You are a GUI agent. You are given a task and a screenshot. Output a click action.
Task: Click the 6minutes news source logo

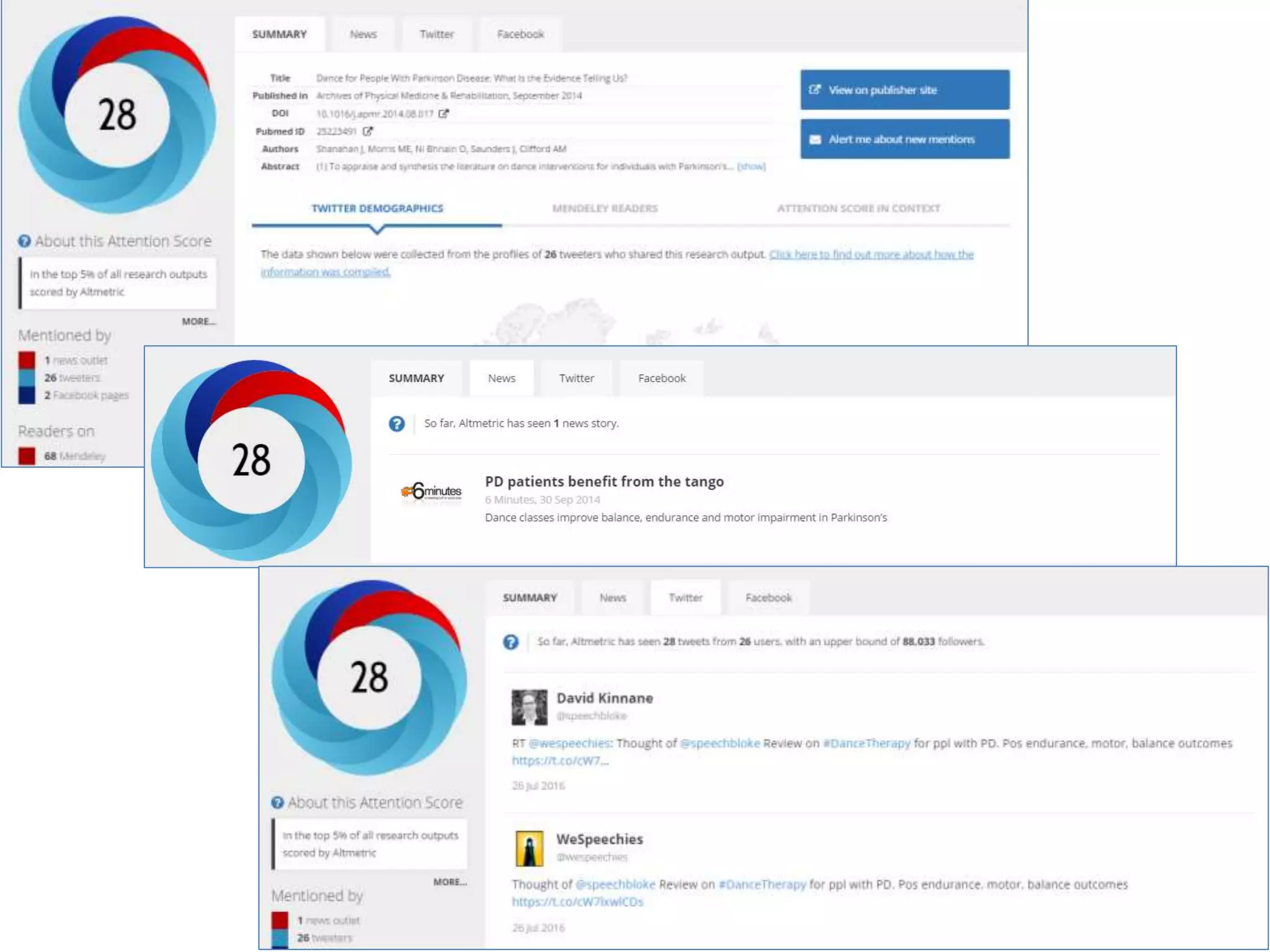[432, 491]
